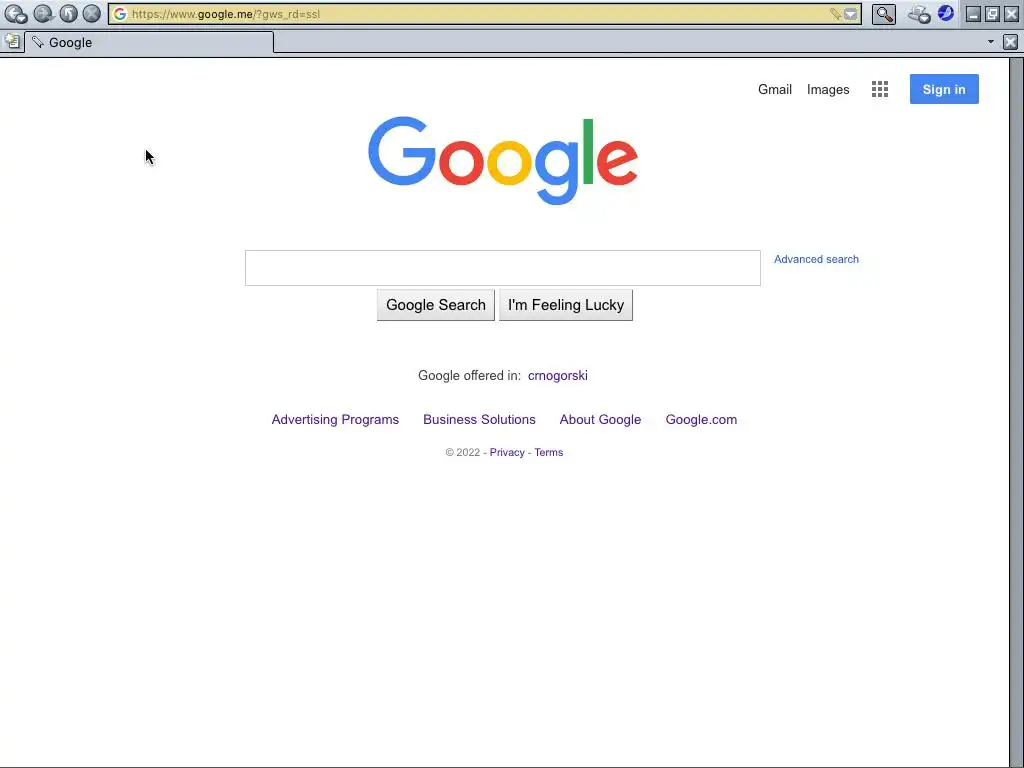1024x768 pixels.
Task: Open the Advertising Programs link
Action: pos(335,420)
